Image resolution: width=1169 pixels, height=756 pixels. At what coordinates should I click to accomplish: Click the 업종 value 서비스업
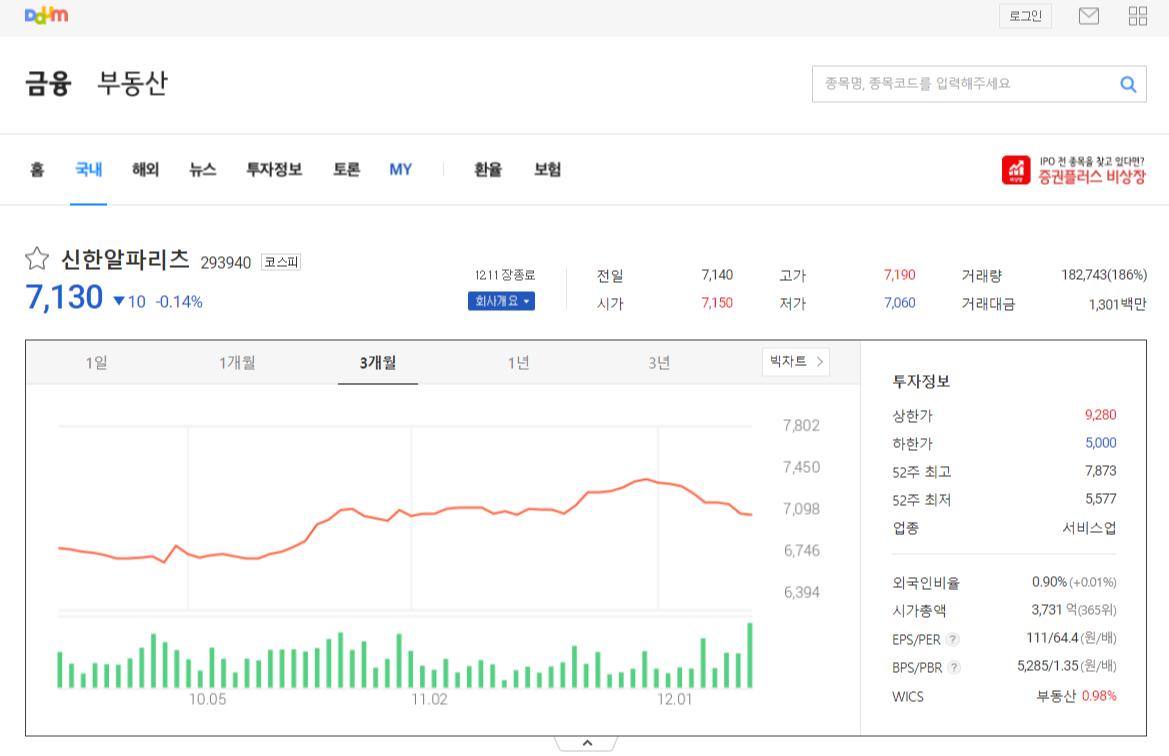[x=1089, y=529]
